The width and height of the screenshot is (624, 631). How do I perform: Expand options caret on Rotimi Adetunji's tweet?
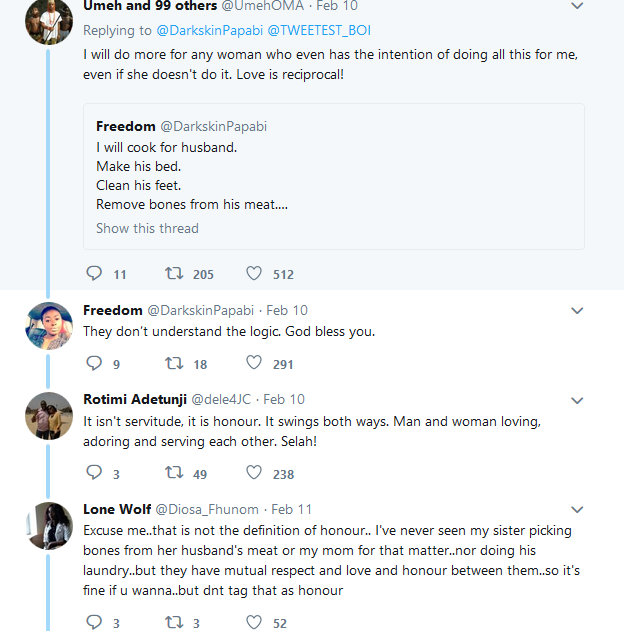click(576, 400)
